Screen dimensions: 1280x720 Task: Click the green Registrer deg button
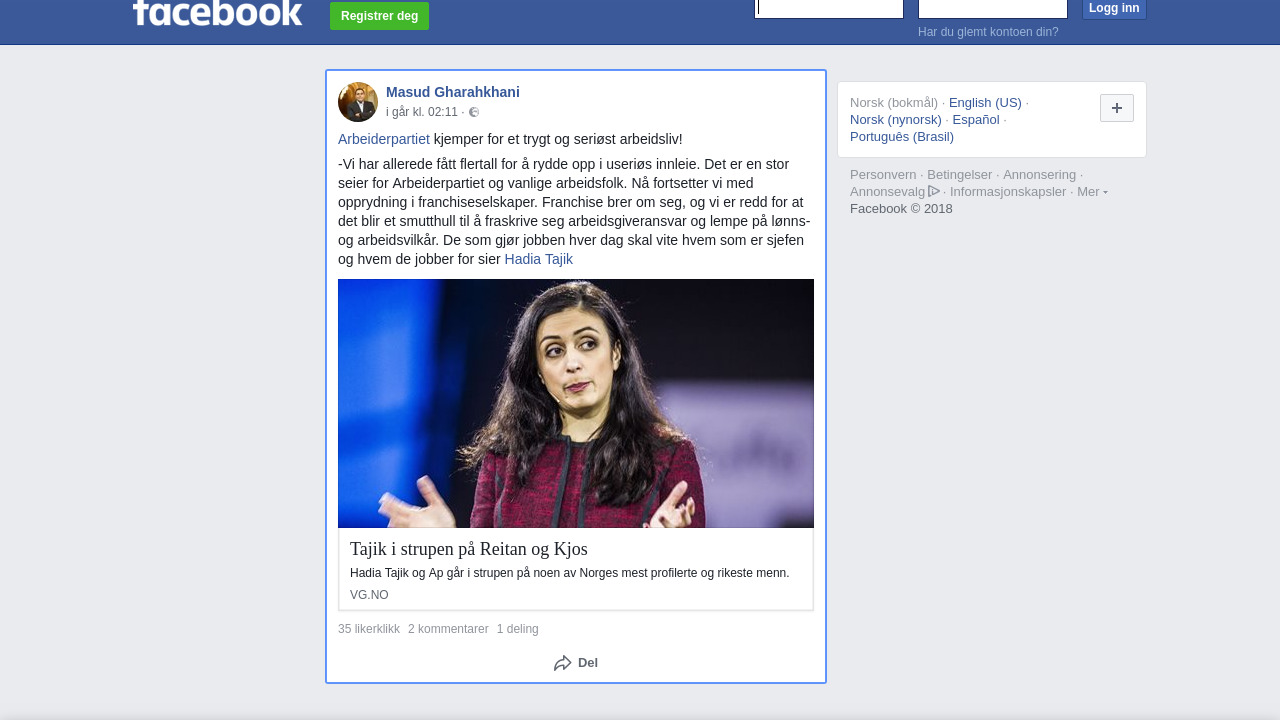pyautogui.click(x=379, y=16)
